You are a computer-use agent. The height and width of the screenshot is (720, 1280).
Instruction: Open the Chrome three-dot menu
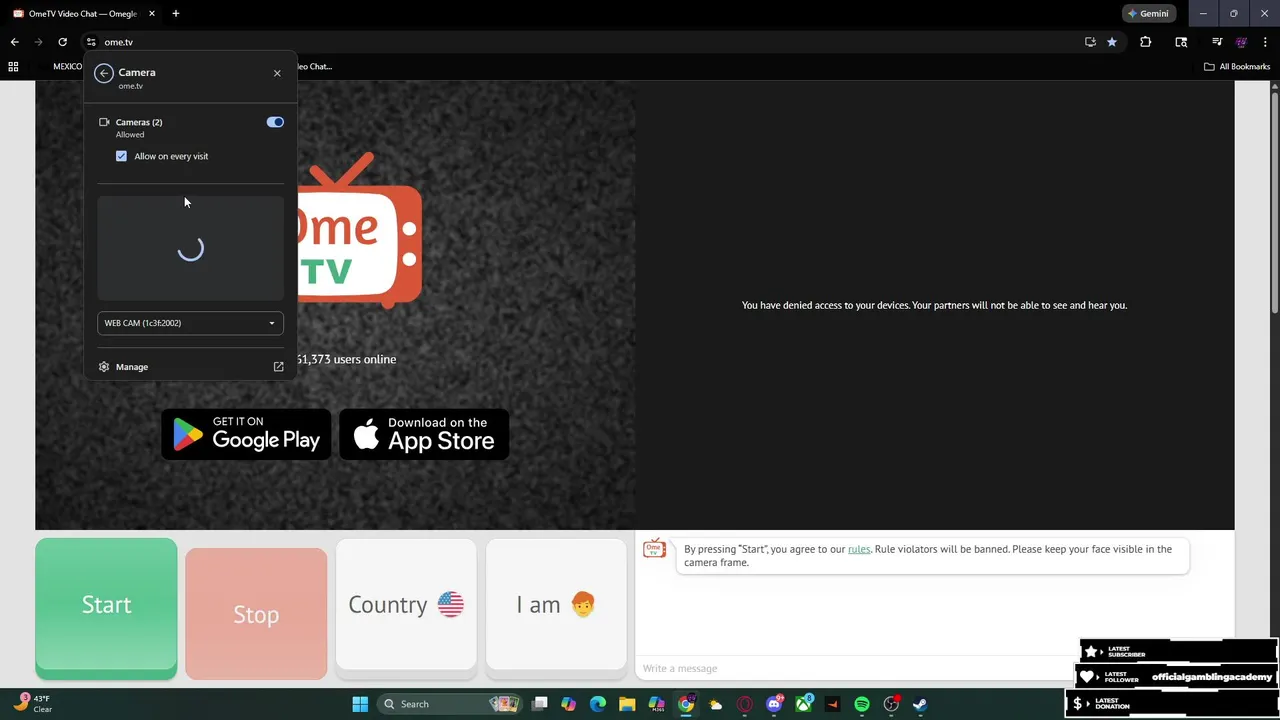point(1264,42)
